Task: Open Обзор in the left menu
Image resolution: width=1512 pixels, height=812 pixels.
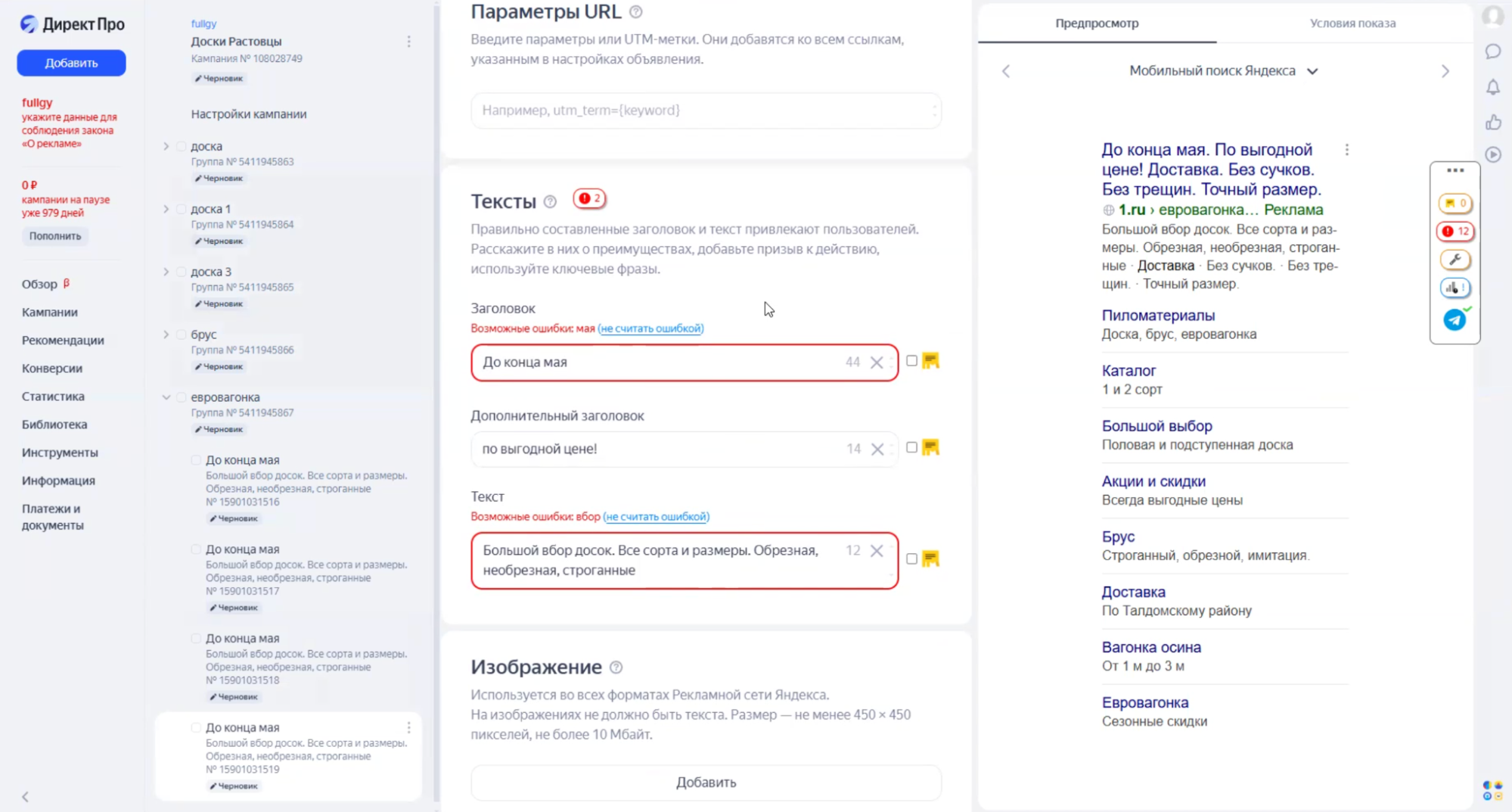Action: tap(39, 285)
